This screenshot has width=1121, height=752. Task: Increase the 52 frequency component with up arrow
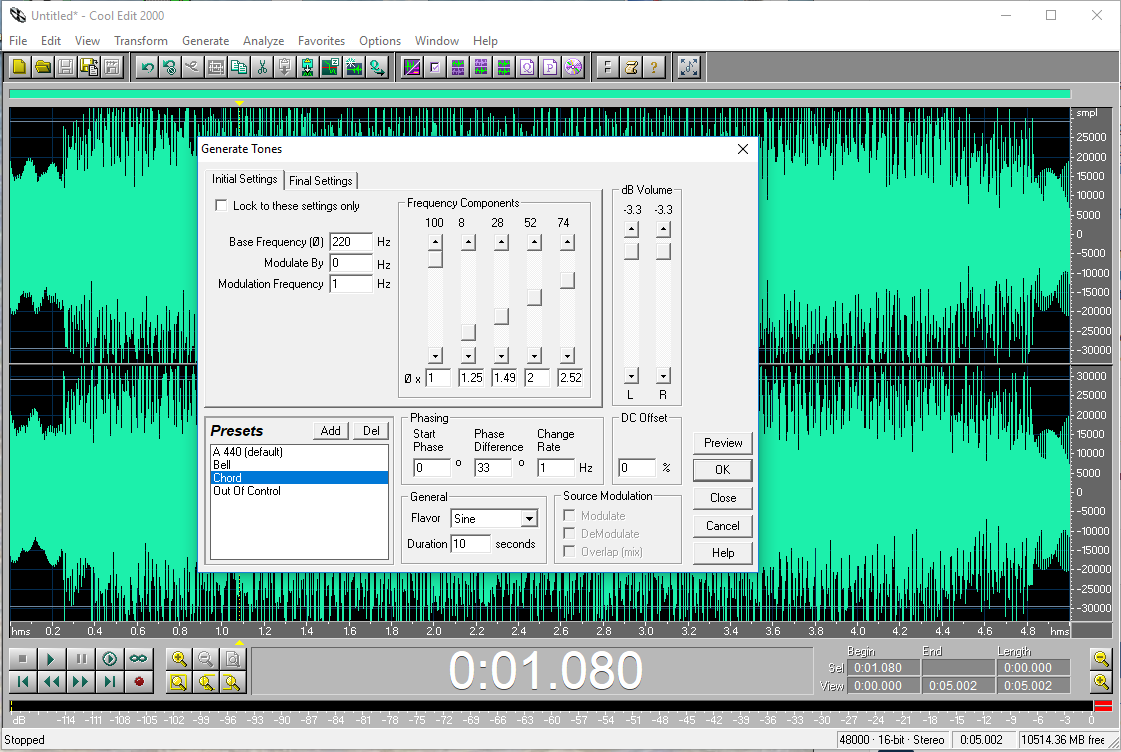click(534, 242)
